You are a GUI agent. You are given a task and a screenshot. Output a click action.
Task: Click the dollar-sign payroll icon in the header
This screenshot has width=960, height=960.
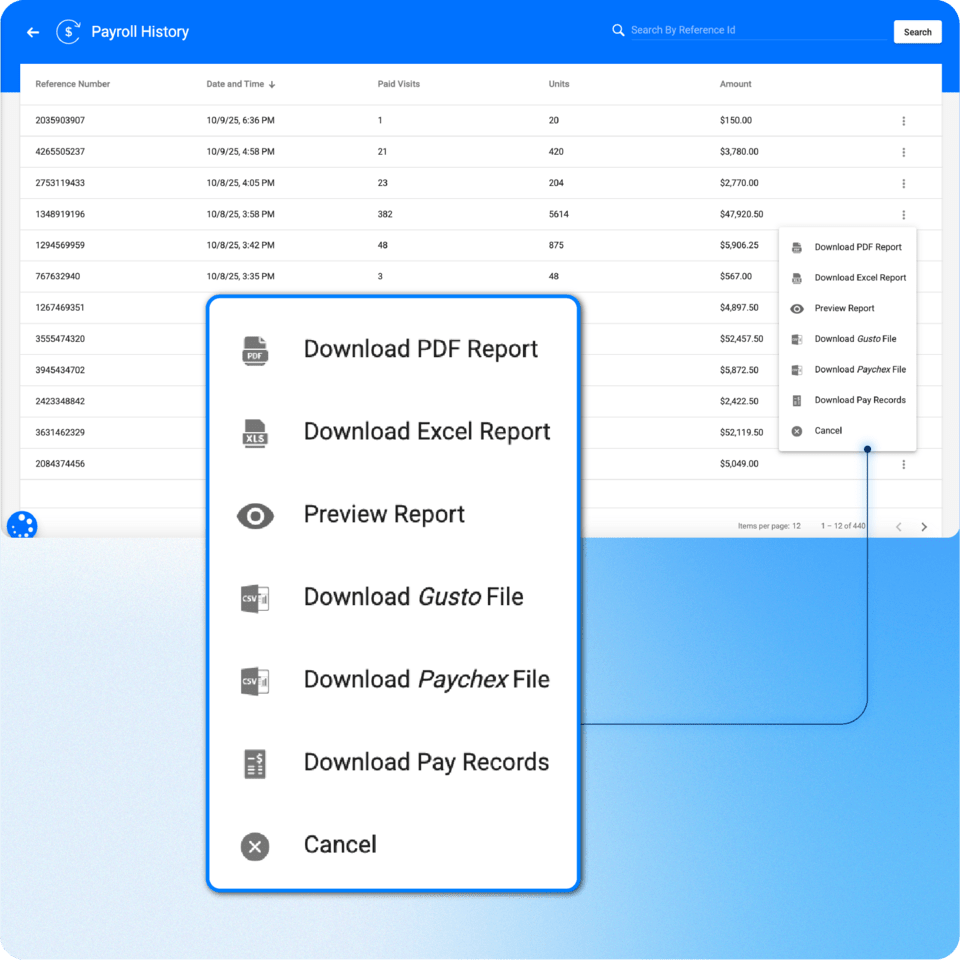(67, 31)
